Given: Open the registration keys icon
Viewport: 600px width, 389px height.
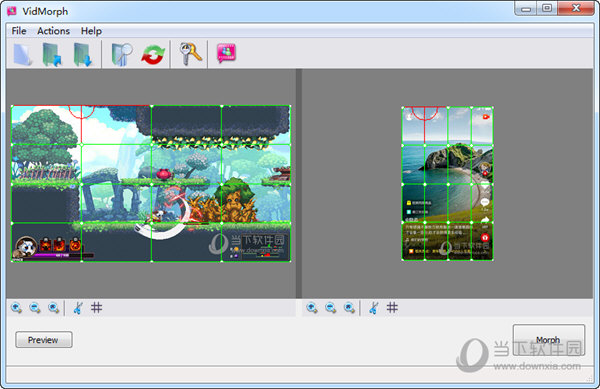Looking at the screenshot, I should [x=190, y=54].
